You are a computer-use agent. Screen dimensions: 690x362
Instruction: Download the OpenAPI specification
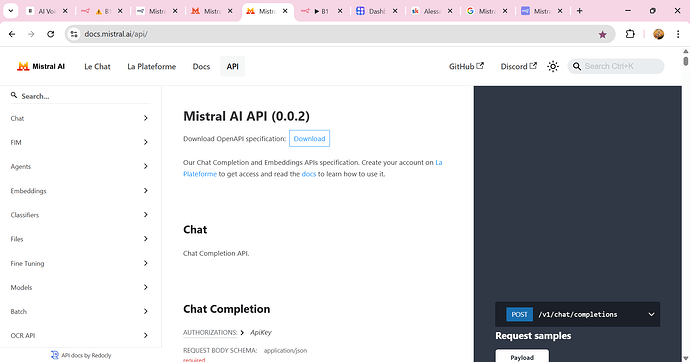click(309, 139)
